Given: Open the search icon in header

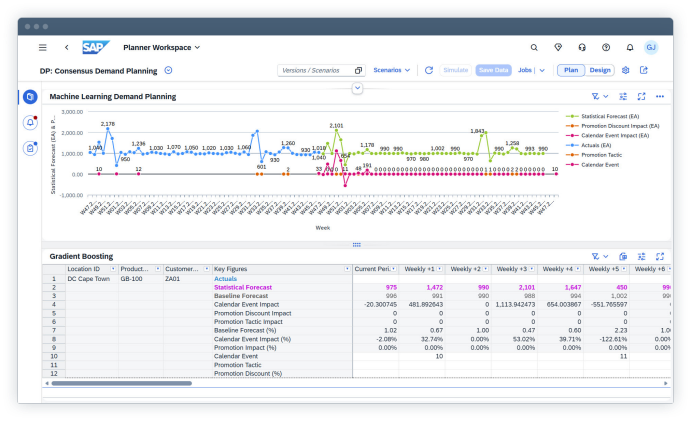Looking at the screenshot, I should click(x=534, y=47).
